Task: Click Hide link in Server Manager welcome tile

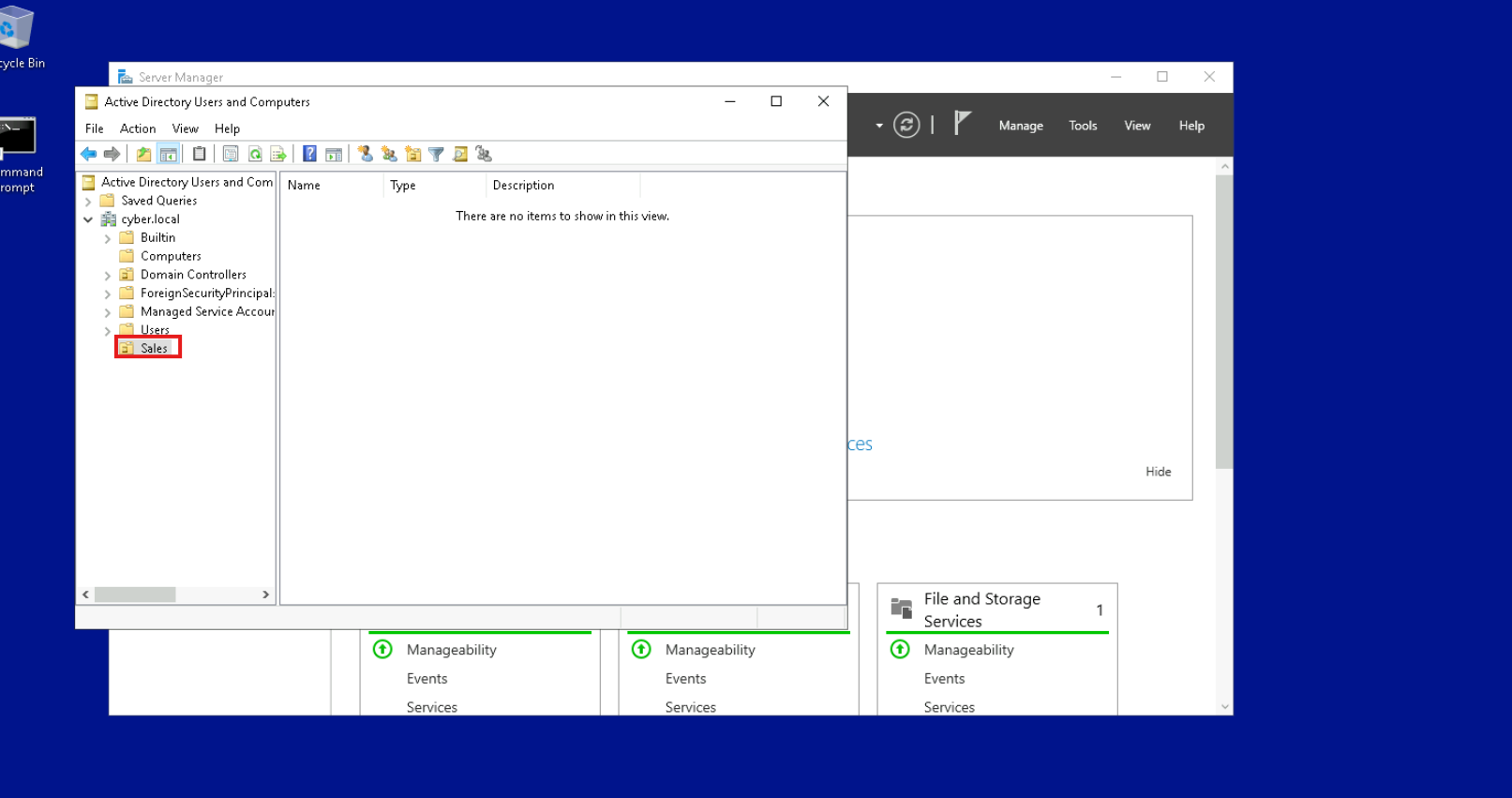Action: (x=1158, y=472)
